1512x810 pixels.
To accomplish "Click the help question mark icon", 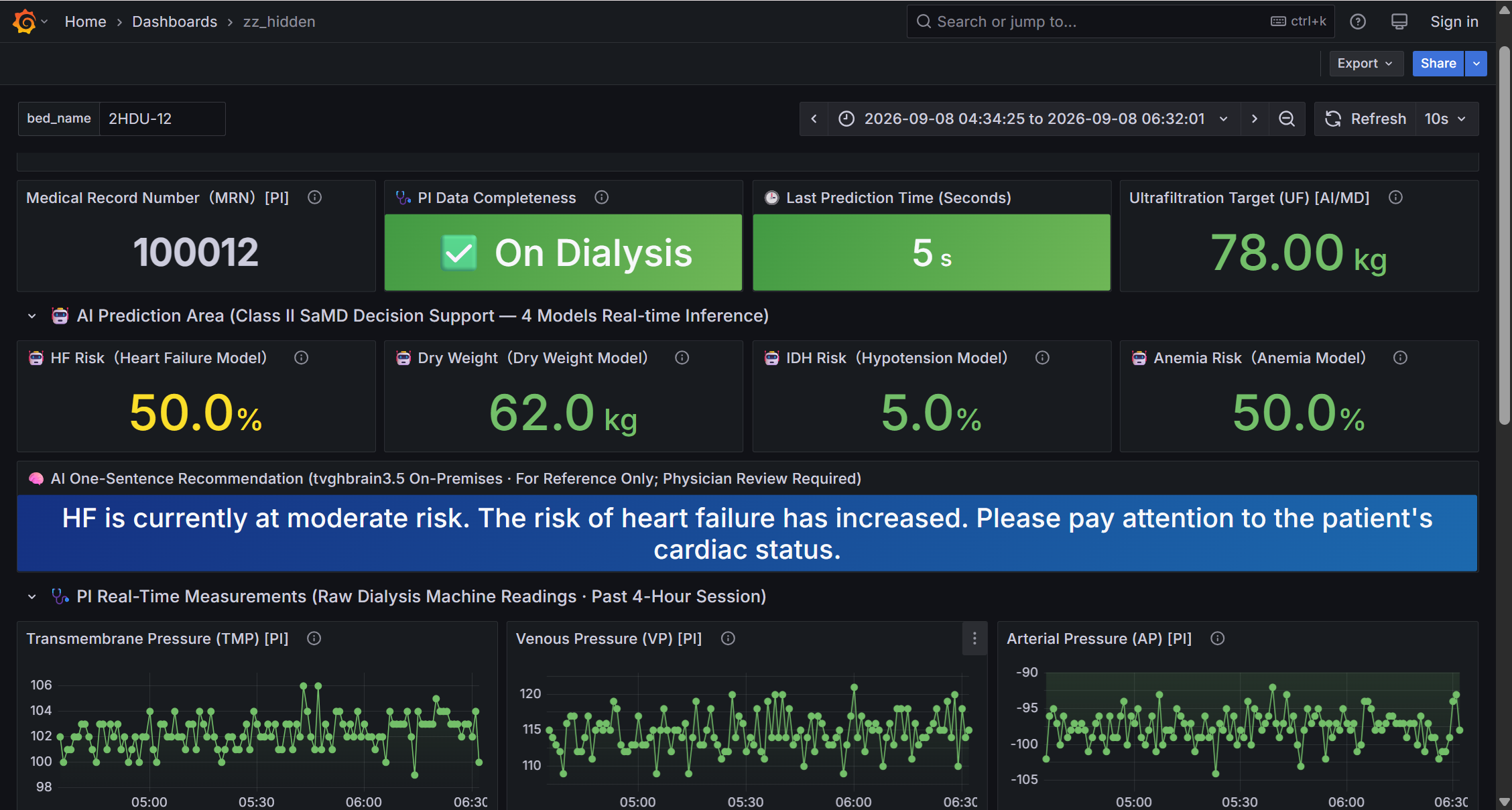I will (x=1358, y=21).
